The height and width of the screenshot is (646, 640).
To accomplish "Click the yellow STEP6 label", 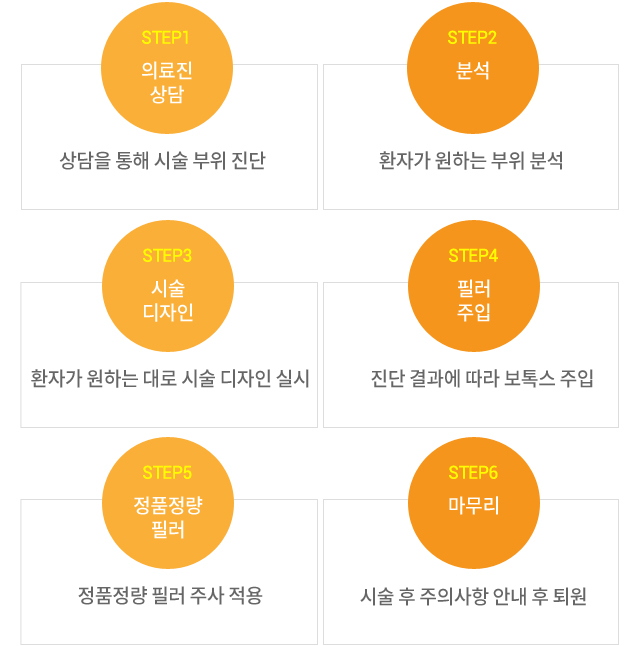I will (x=473, y=473).
